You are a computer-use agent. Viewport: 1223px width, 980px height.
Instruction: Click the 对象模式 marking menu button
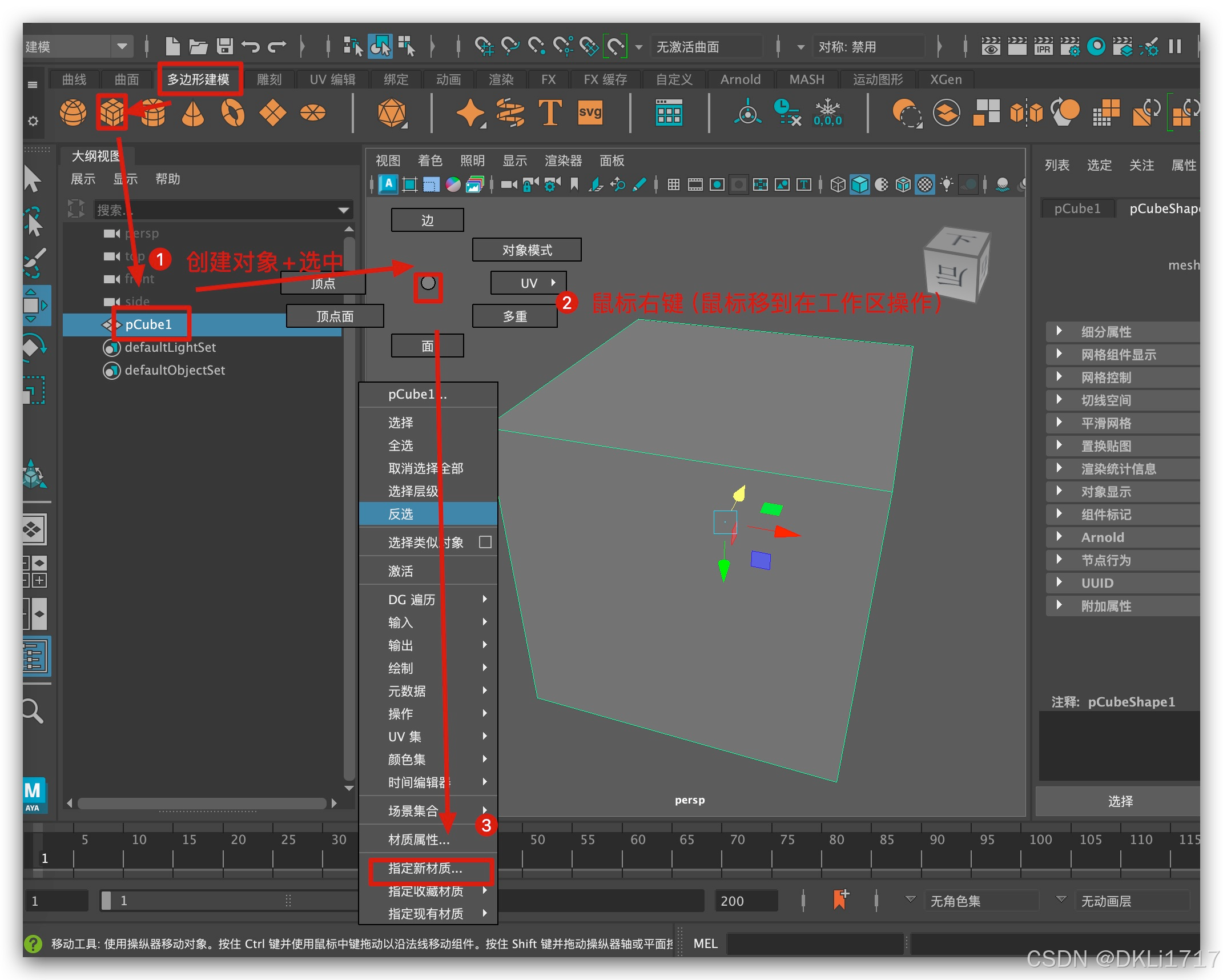526,250
